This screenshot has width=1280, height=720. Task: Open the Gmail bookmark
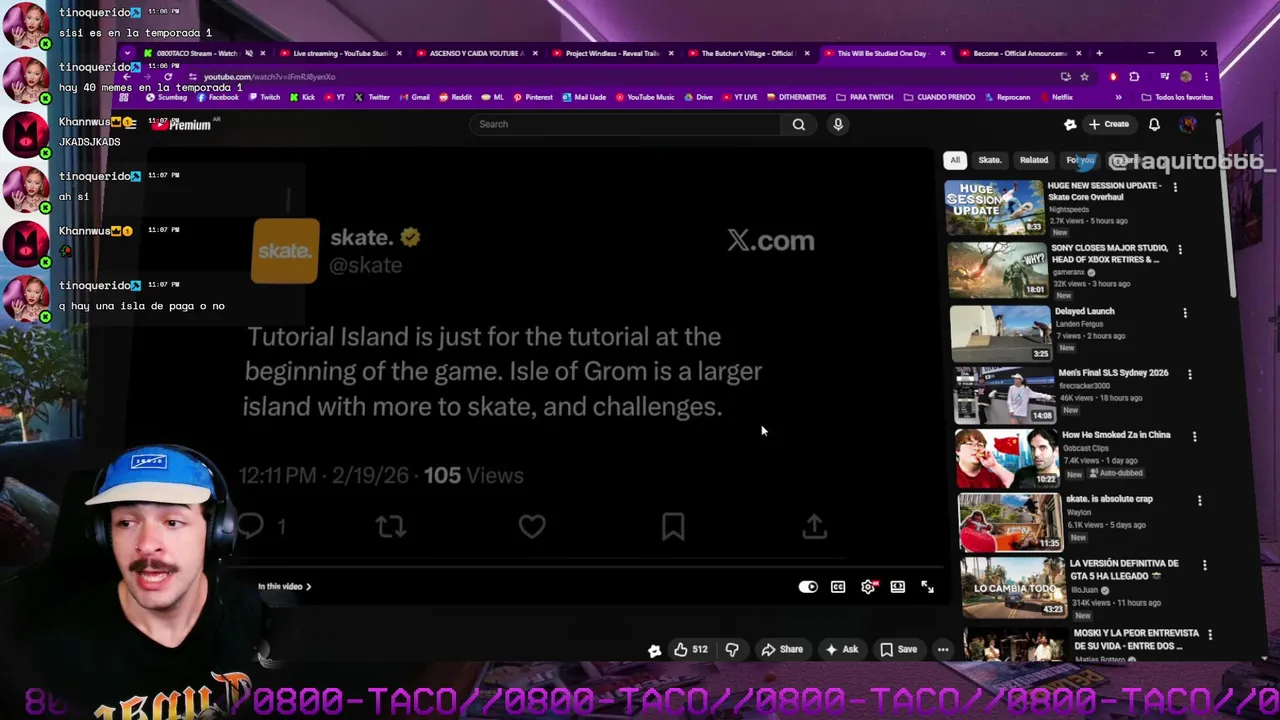(x=414, y=97)
